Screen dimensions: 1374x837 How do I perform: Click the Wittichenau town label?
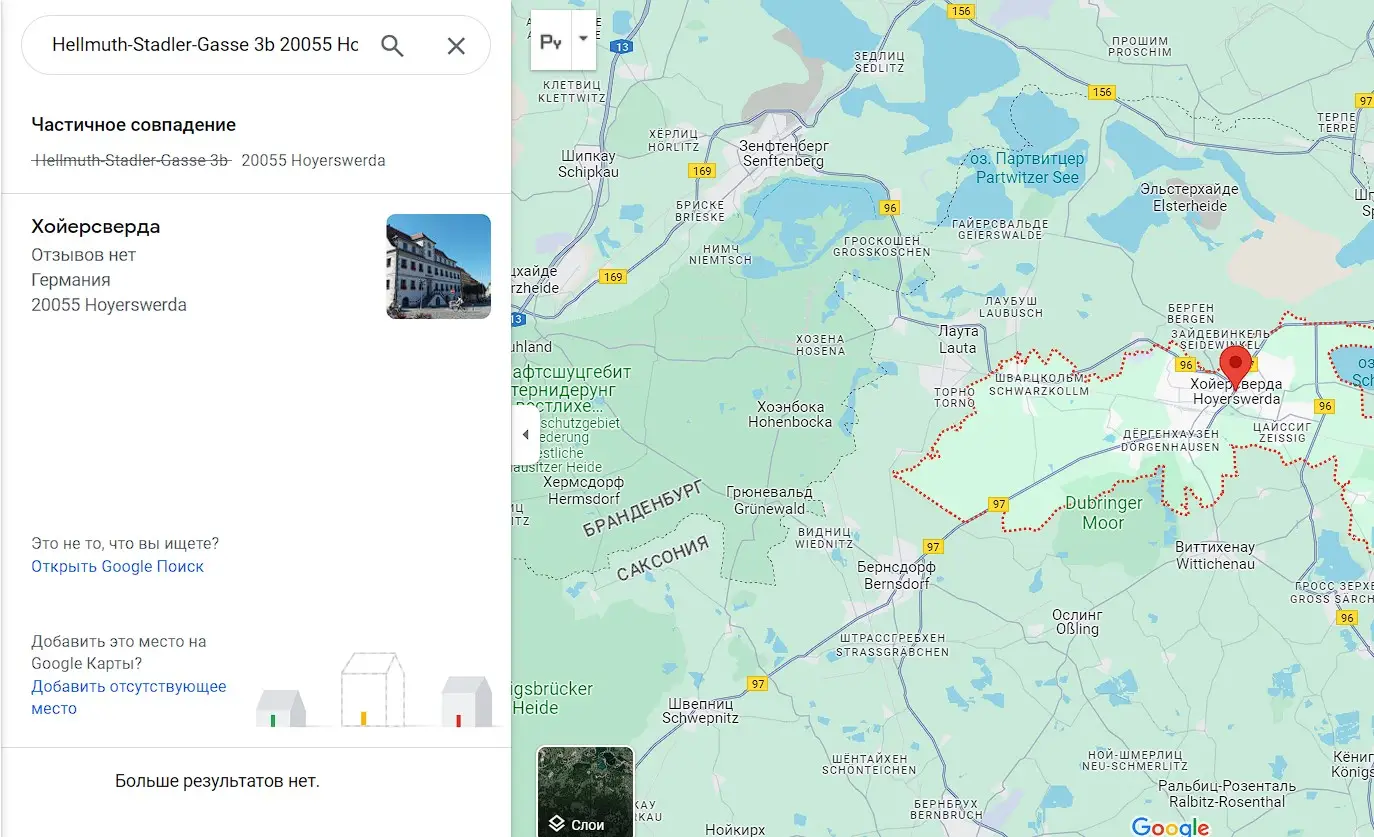click(1215, 555)
